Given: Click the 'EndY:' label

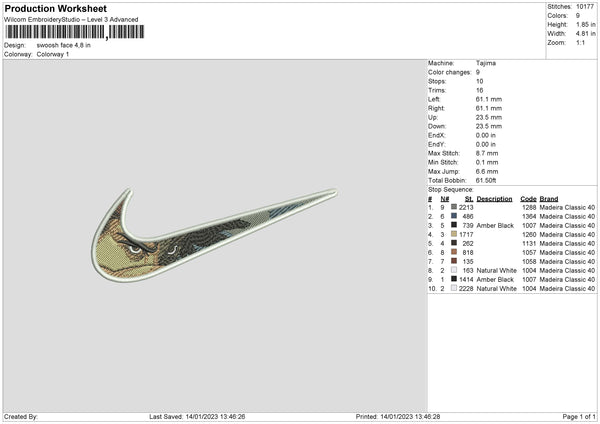Looking at the screenshot, I should pyautogui.click(x=437, y=144).
